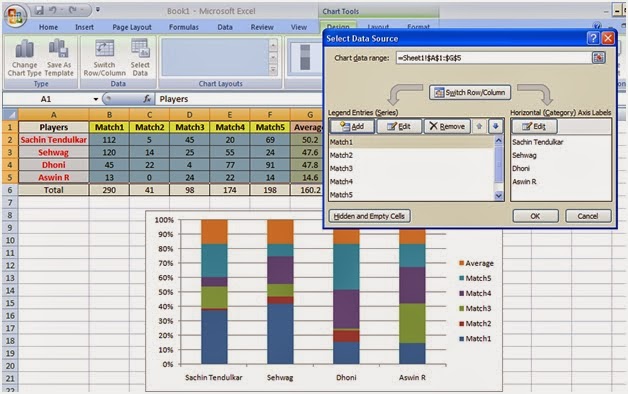The width and height of the screenshot is (628, 394).
Task: Click Total cell in row 6
Action: tap(54, 190)
